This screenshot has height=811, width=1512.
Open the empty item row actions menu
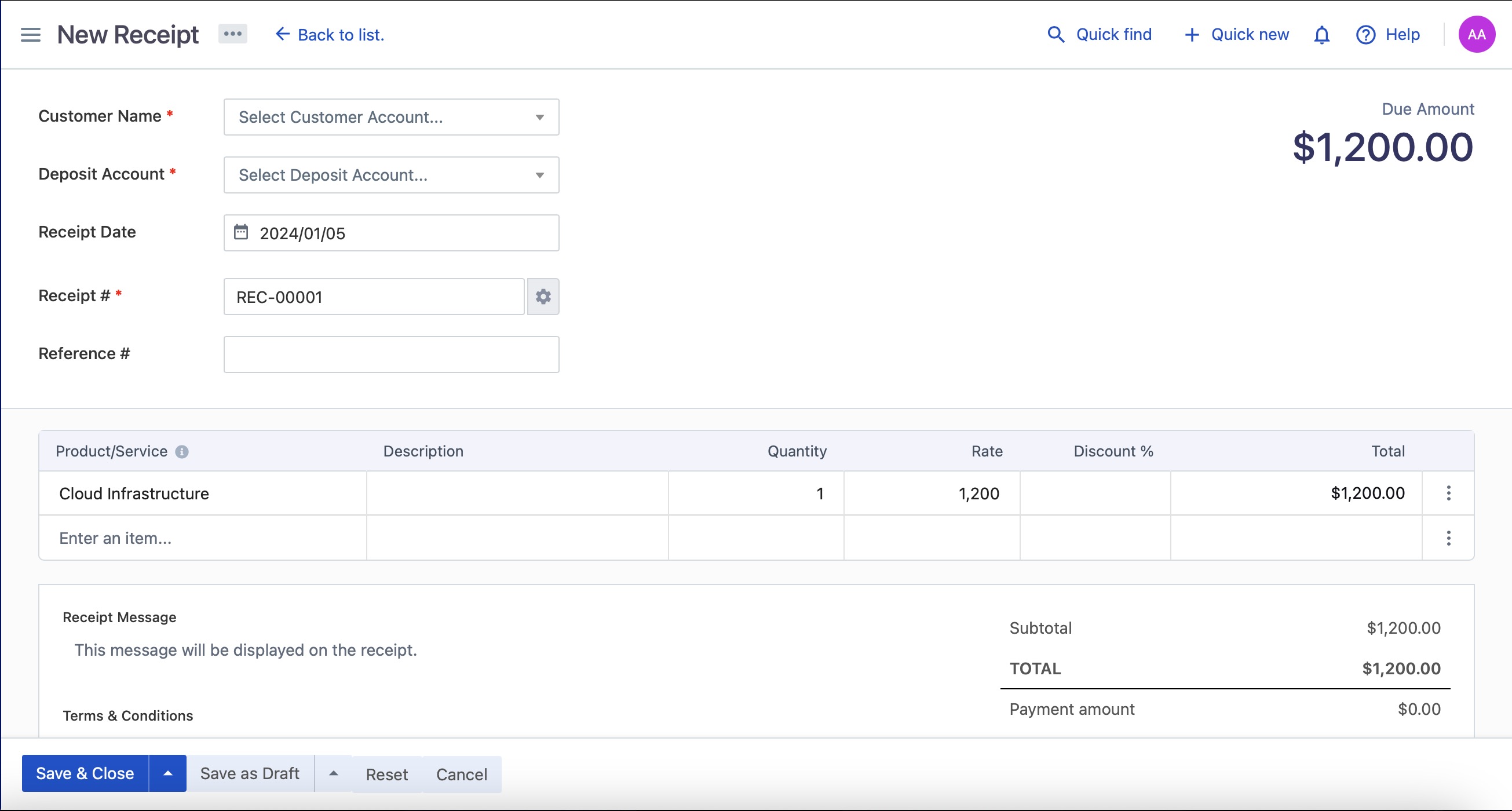[x=1449, y=538]
